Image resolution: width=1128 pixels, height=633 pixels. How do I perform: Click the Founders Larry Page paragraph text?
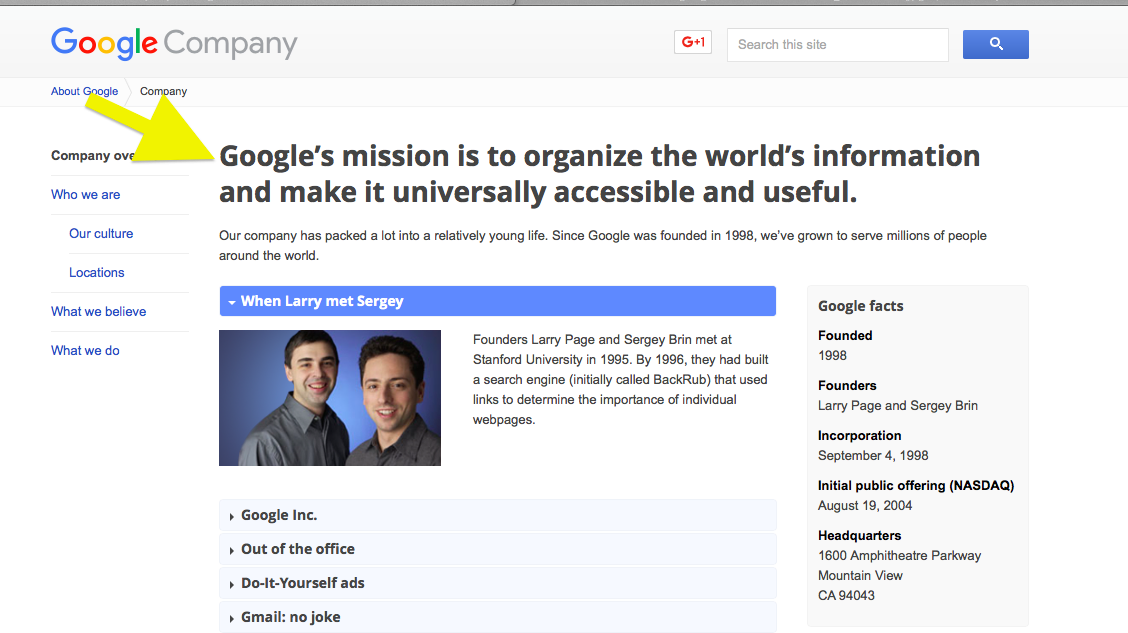click(620, 380)
